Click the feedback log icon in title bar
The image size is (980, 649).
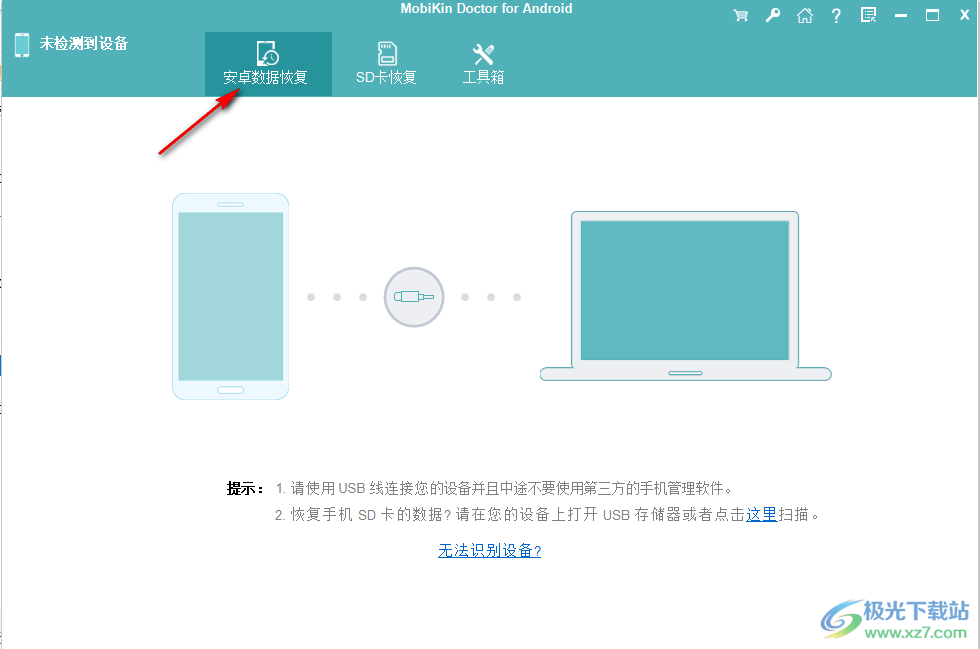point(868,15)
